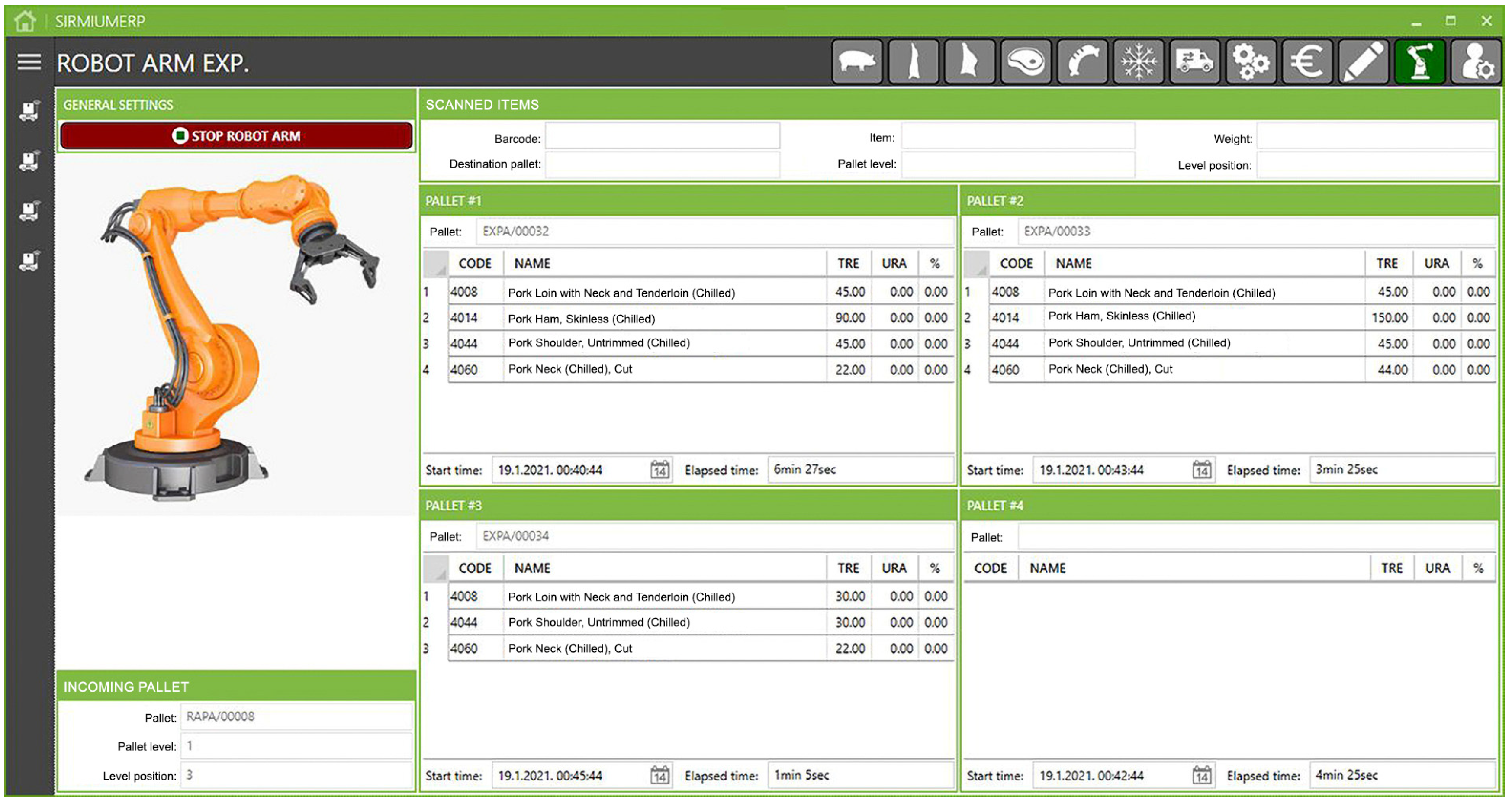Click the second sidebar pallet icon
This screenshot has height=803, width=1512.
click(x=29, y=160)
